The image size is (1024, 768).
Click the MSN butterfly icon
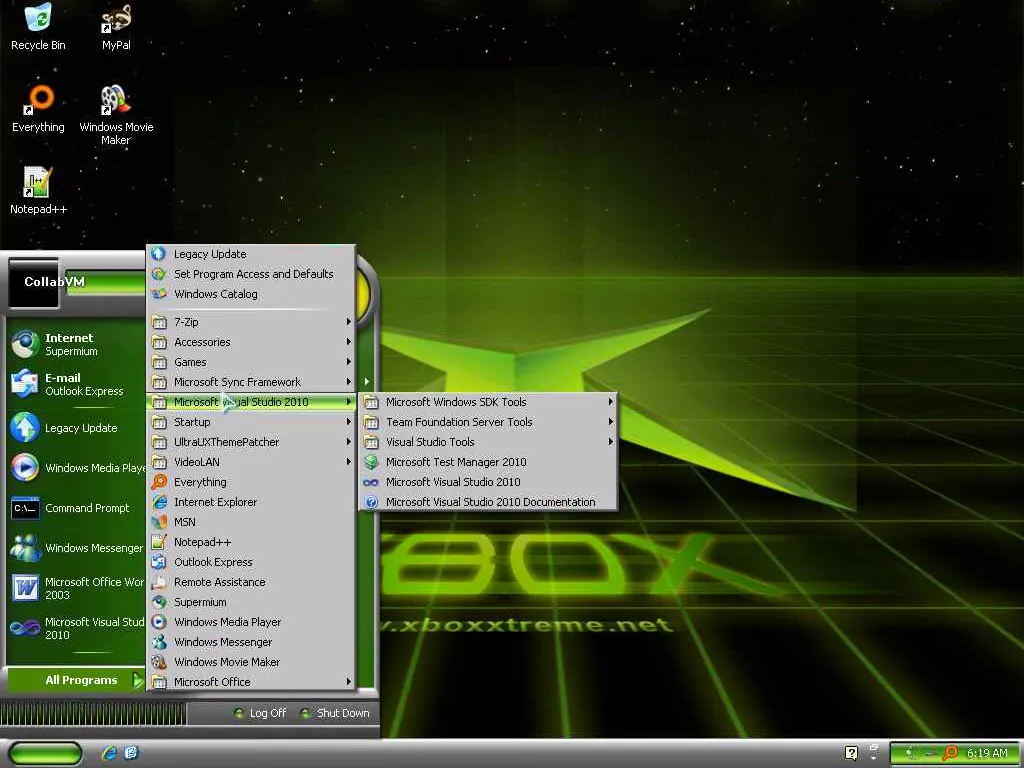click(159, 522)
